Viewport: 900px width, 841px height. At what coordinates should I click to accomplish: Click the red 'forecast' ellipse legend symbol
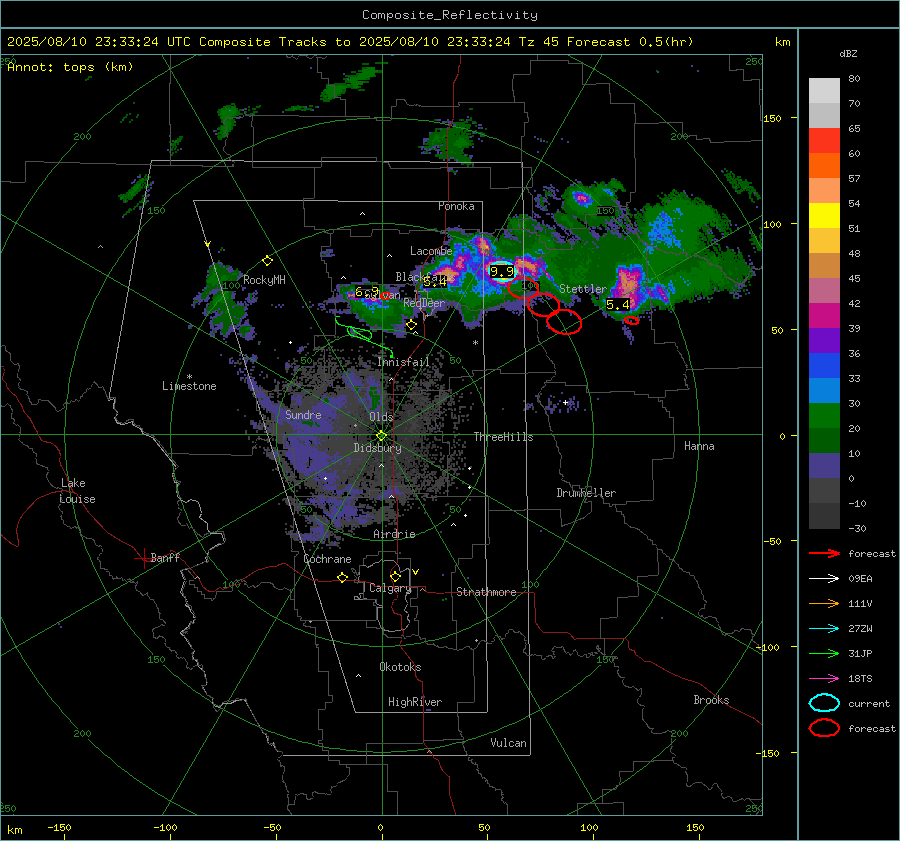[824, 728]
